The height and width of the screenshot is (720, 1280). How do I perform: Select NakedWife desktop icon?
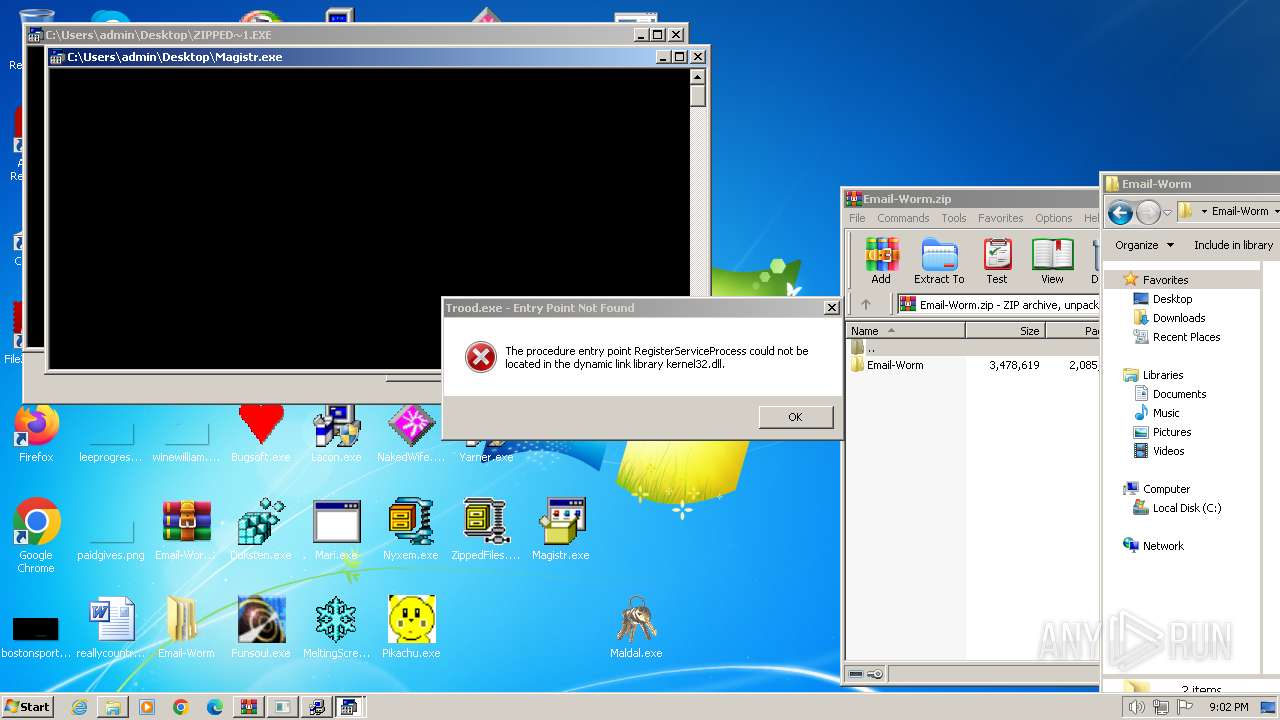click(411, 435)
